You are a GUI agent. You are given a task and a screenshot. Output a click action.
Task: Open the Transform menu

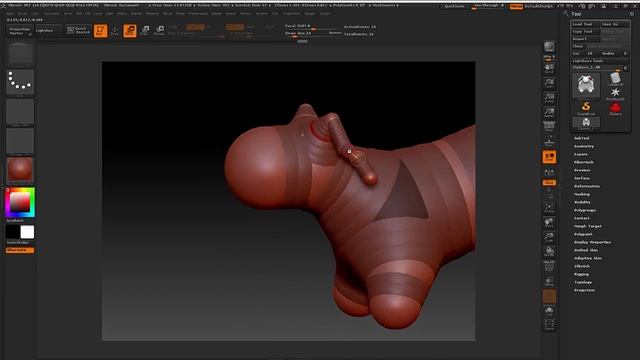tap(291, 13)
